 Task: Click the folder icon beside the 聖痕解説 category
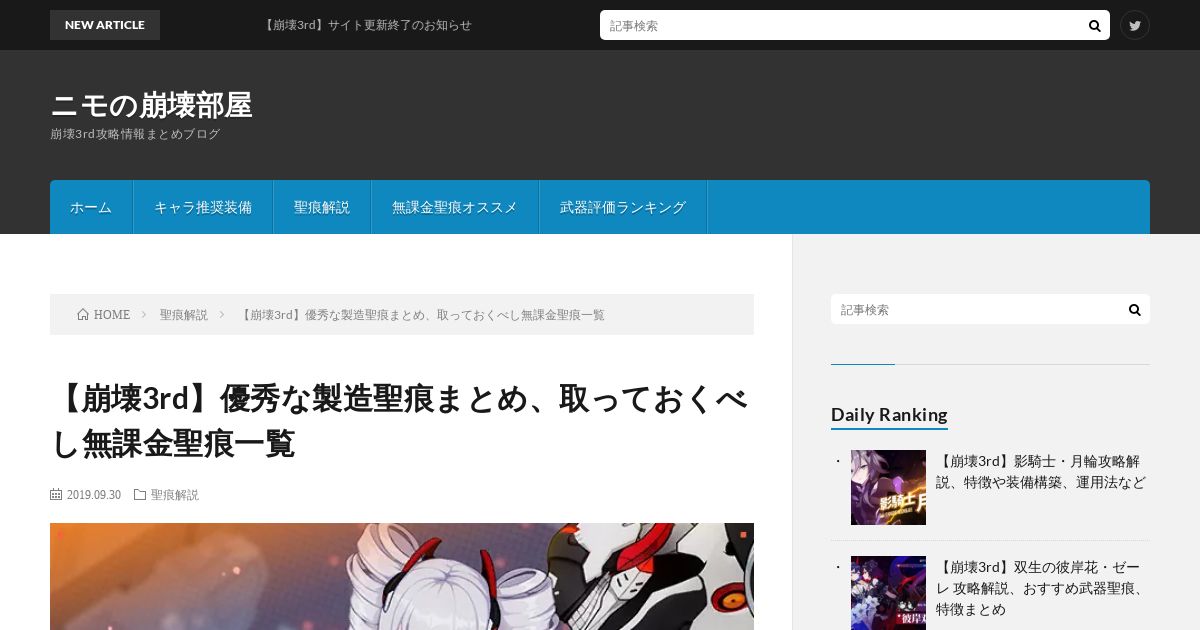(140, 495)
